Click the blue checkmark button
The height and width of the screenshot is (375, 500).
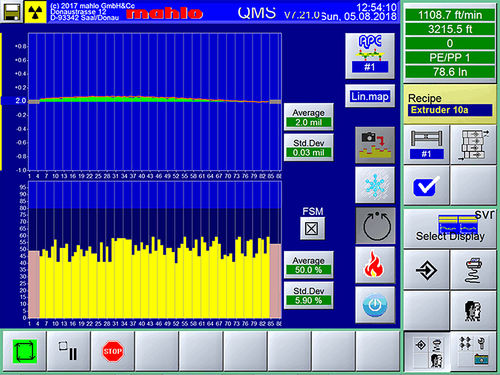click(426, 186)
